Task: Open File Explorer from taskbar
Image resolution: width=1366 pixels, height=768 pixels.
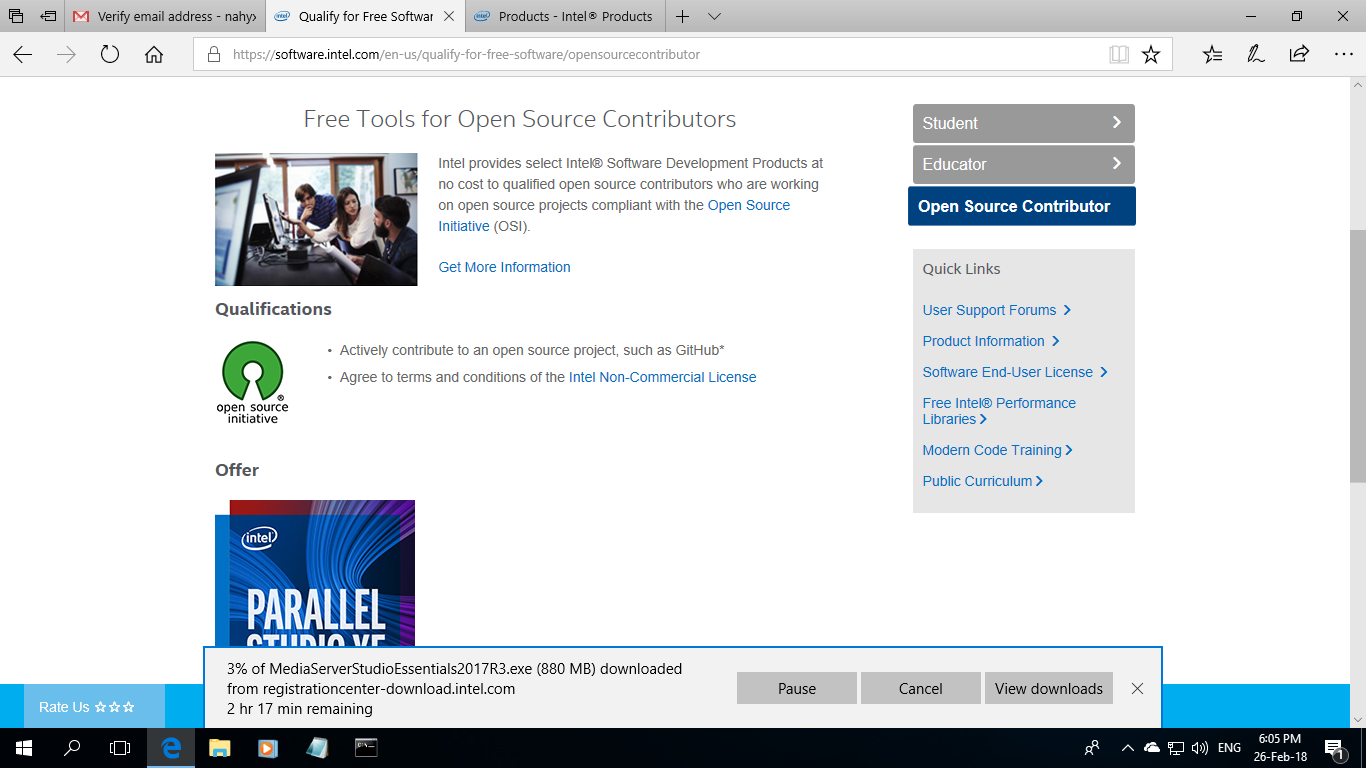Action: click(219, 748)
